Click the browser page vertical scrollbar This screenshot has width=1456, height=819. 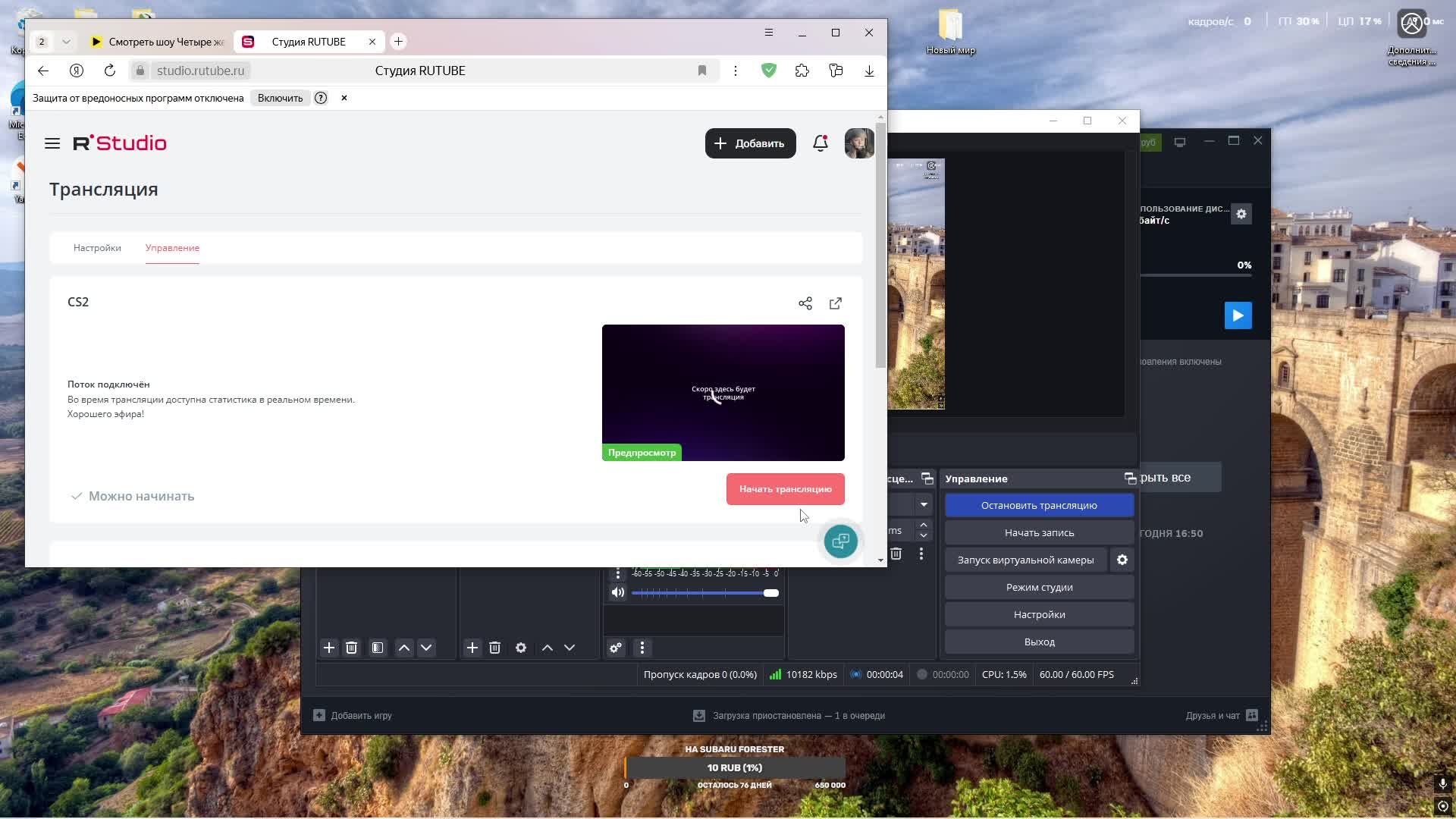coord(880,244)
